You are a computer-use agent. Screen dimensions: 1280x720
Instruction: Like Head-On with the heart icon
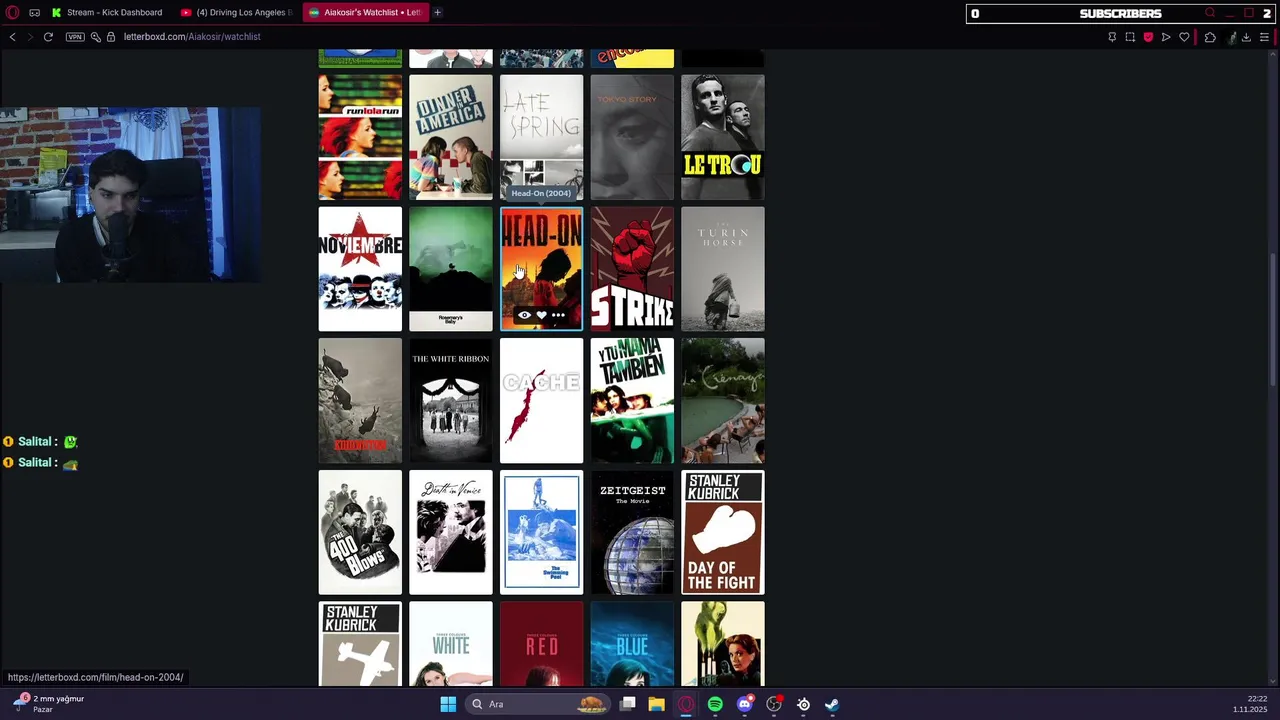pyautogui.click(x=541, y=315)
